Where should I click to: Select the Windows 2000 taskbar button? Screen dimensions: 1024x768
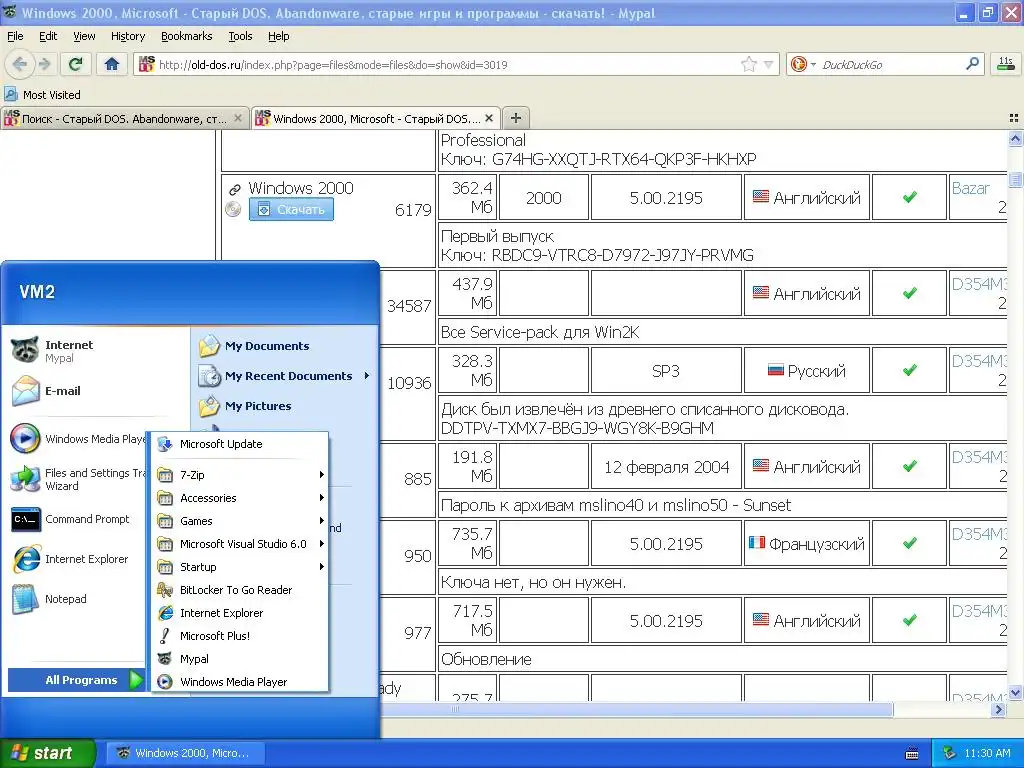coord(185,753)
